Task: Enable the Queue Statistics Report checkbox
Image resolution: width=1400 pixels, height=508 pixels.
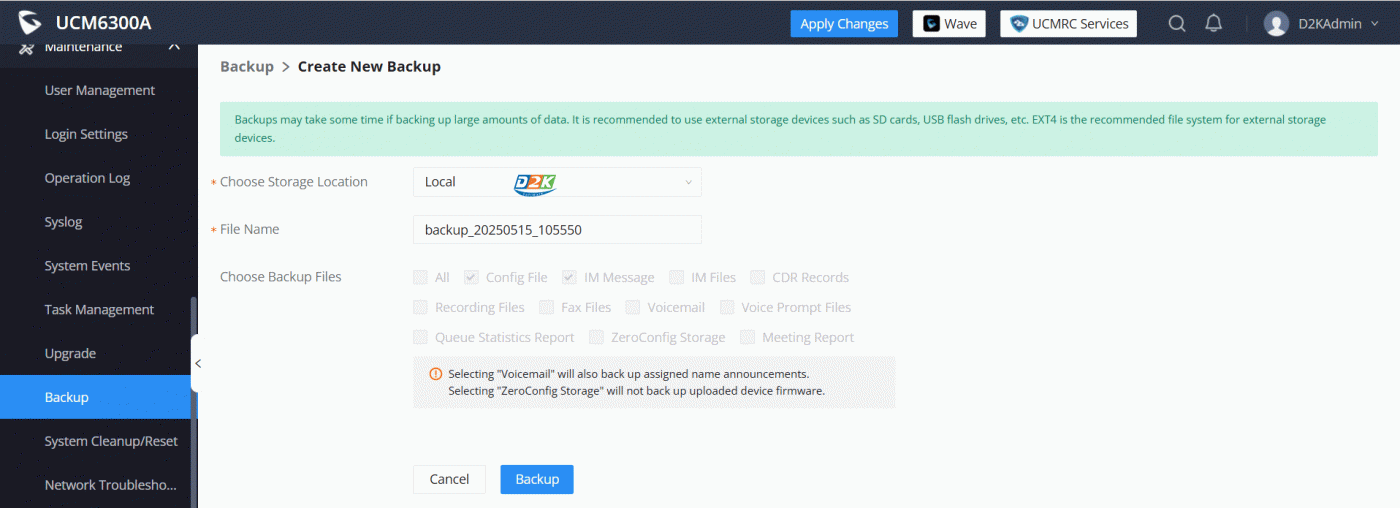Action: (x=420, y=337)
